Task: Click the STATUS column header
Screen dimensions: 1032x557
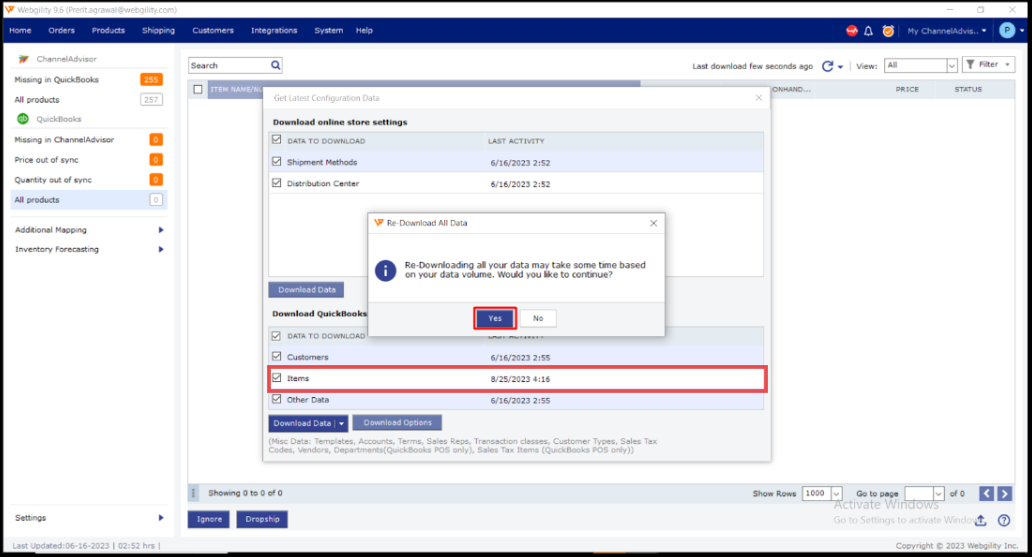Action: coord(968,89)
